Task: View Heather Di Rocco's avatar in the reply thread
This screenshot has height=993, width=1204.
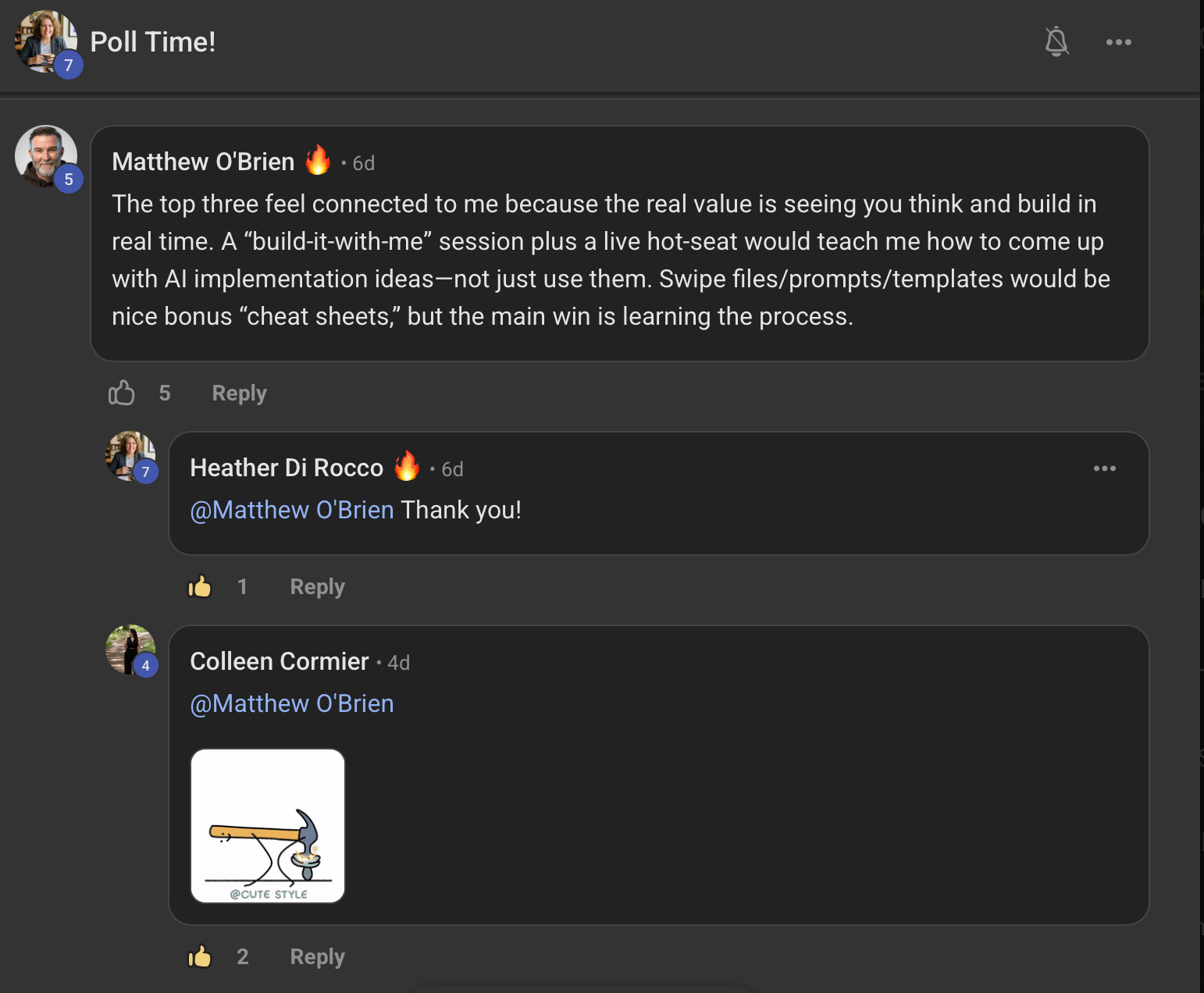Action: pos(130,456)
